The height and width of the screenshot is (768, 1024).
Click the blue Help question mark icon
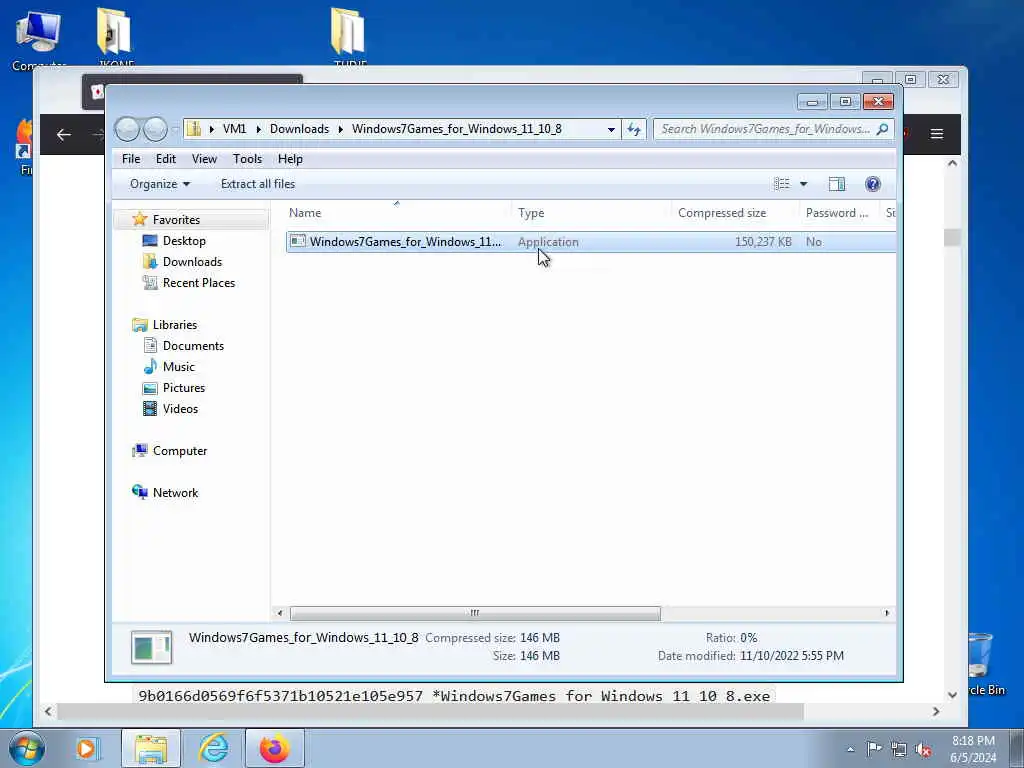[872, 184]
